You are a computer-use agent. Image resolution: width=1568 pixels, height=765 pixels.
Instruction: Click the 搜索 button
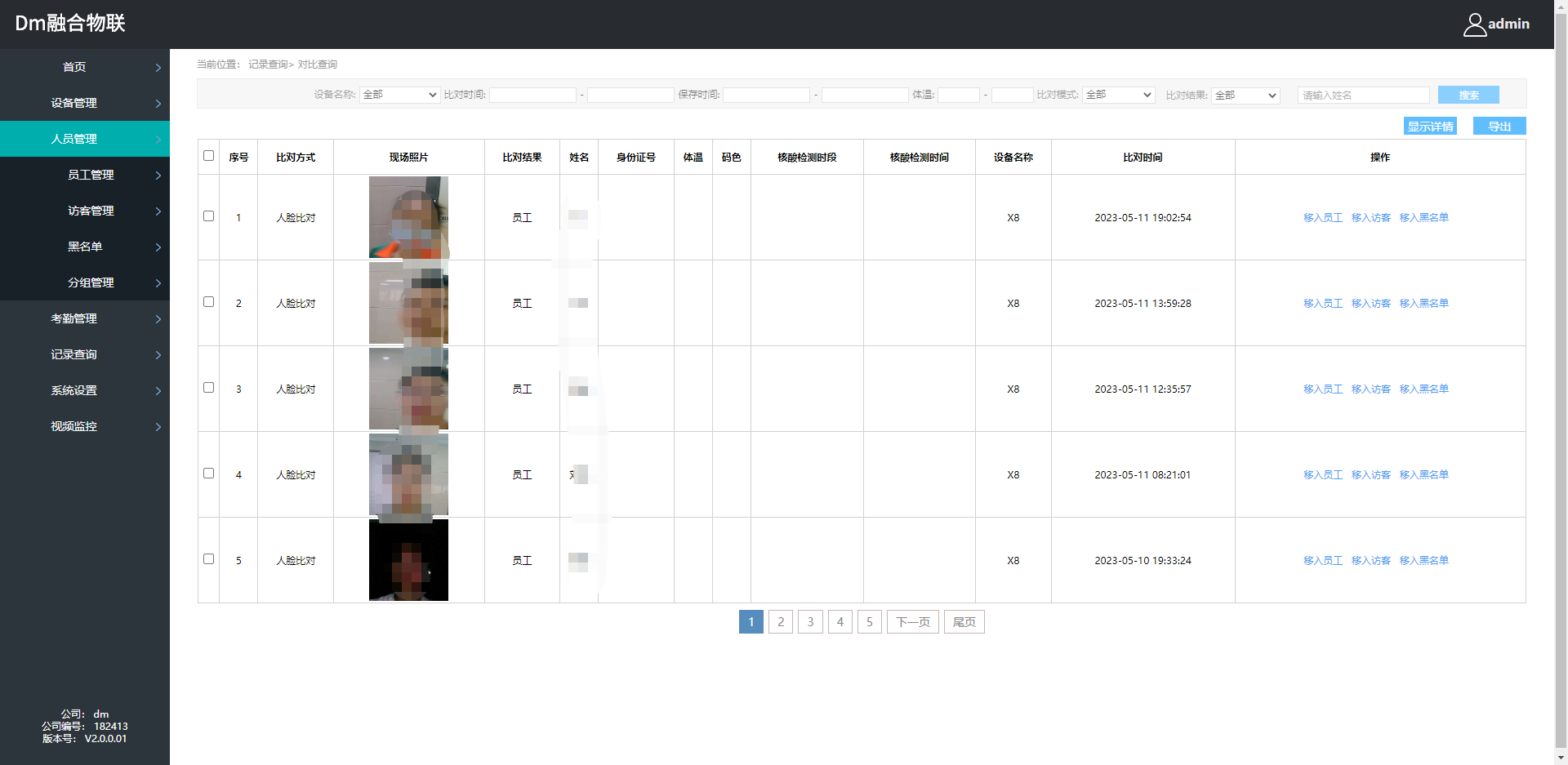1468,95
